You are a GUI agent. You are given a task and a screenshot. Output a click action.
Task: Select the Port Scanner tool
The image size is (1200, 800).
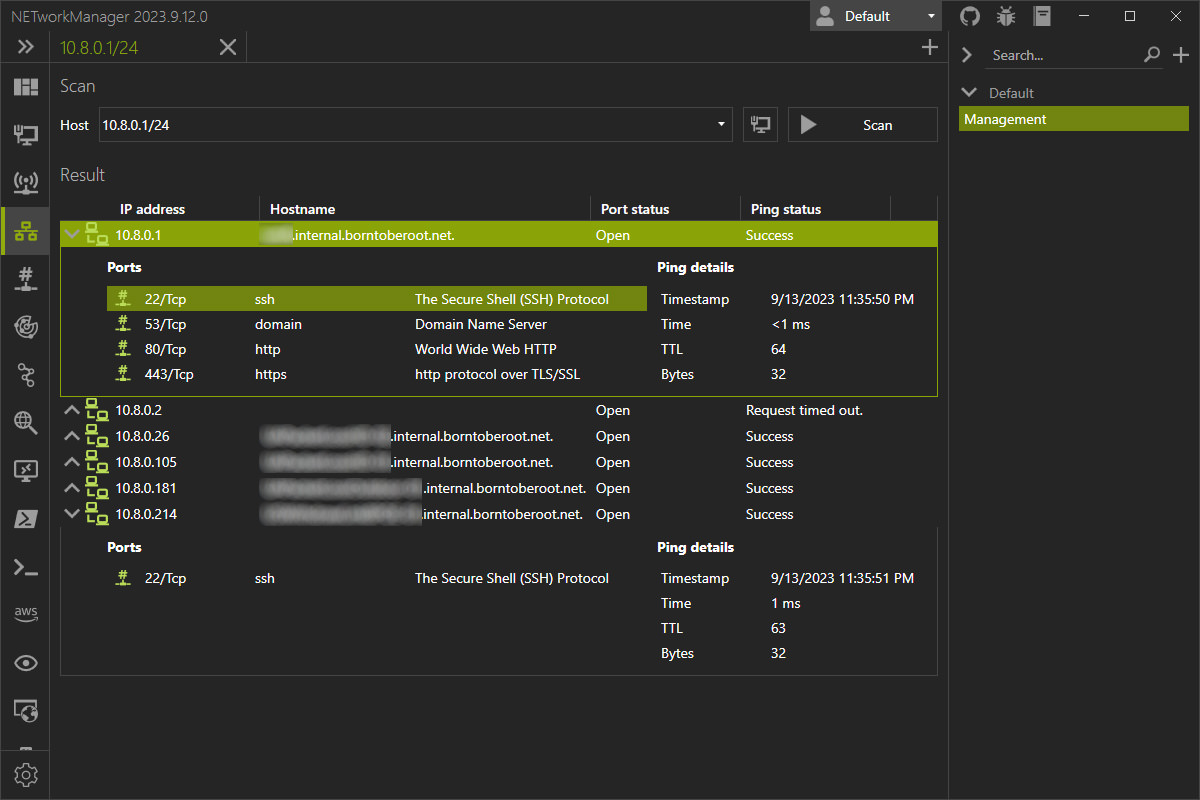(x=26, y=279)
